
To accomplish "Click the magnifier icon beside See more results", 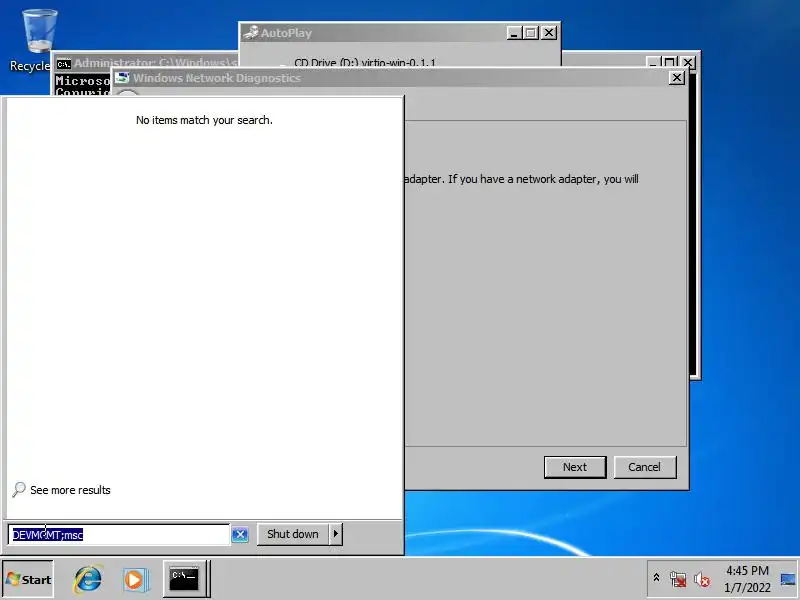I will click(18, 489).
